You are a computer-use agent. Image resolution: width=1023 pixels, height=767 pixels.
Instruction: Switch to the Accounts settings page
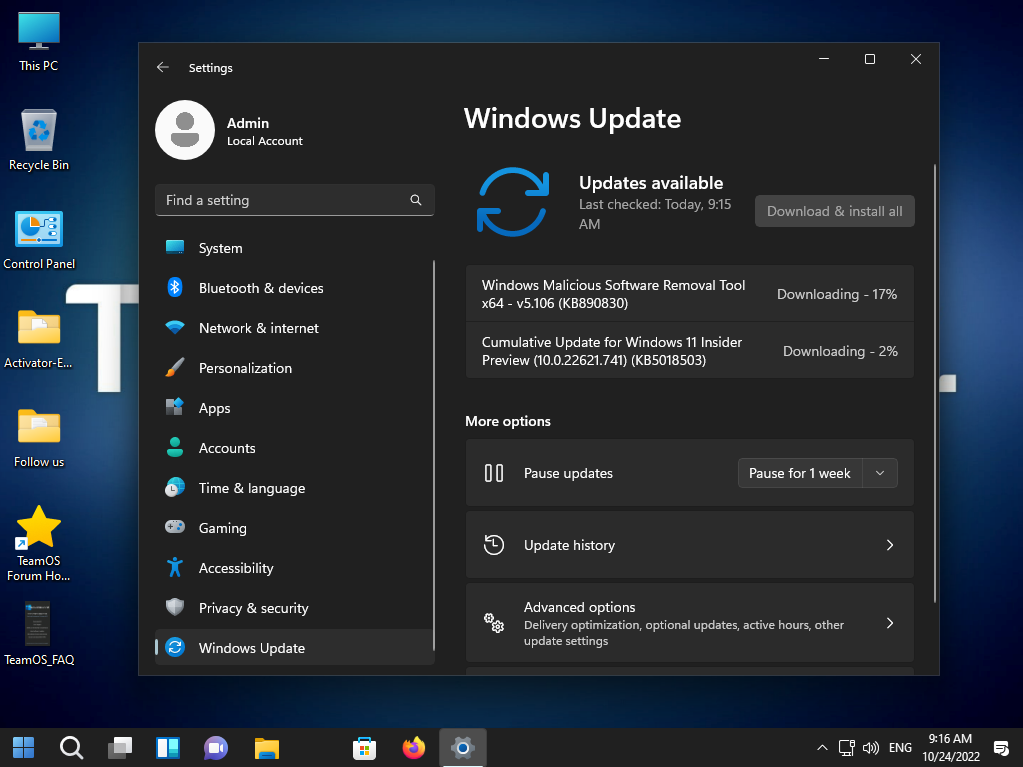[x=227, y=448]
